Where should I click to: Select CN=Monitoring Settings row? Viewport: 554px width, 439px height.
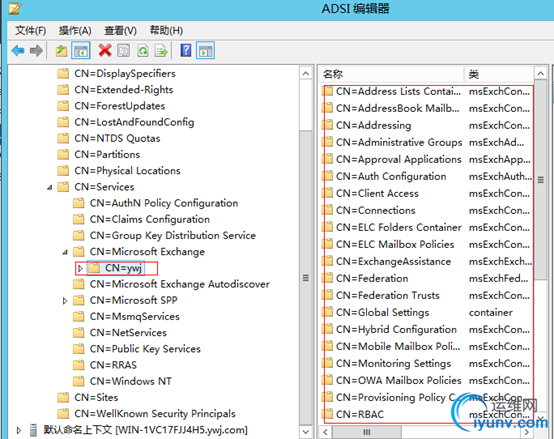coord(427,363)
